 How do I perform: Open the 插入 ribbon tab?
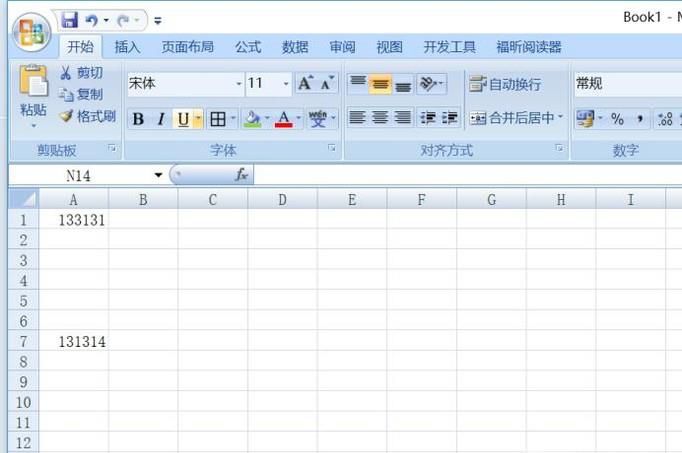127,47
